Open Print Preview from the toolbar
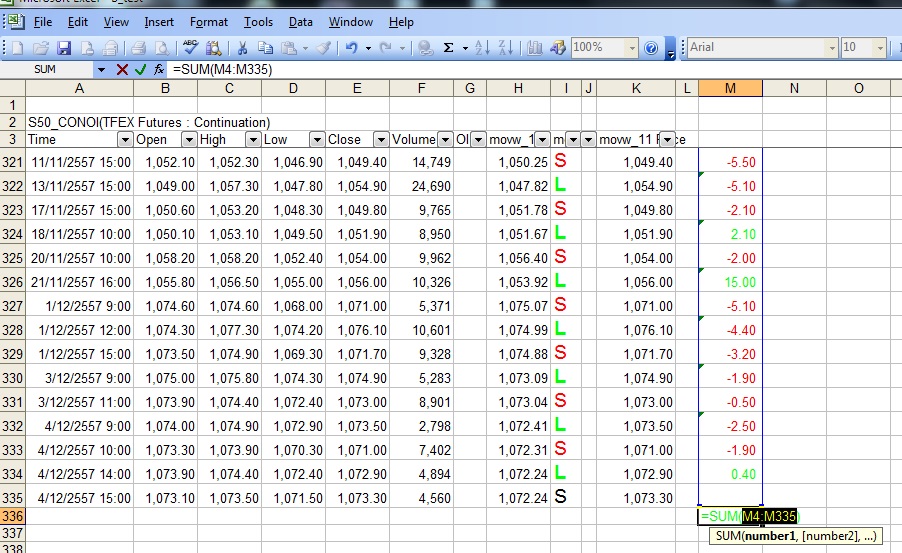902x553 pixels. (x=163, y=48)
